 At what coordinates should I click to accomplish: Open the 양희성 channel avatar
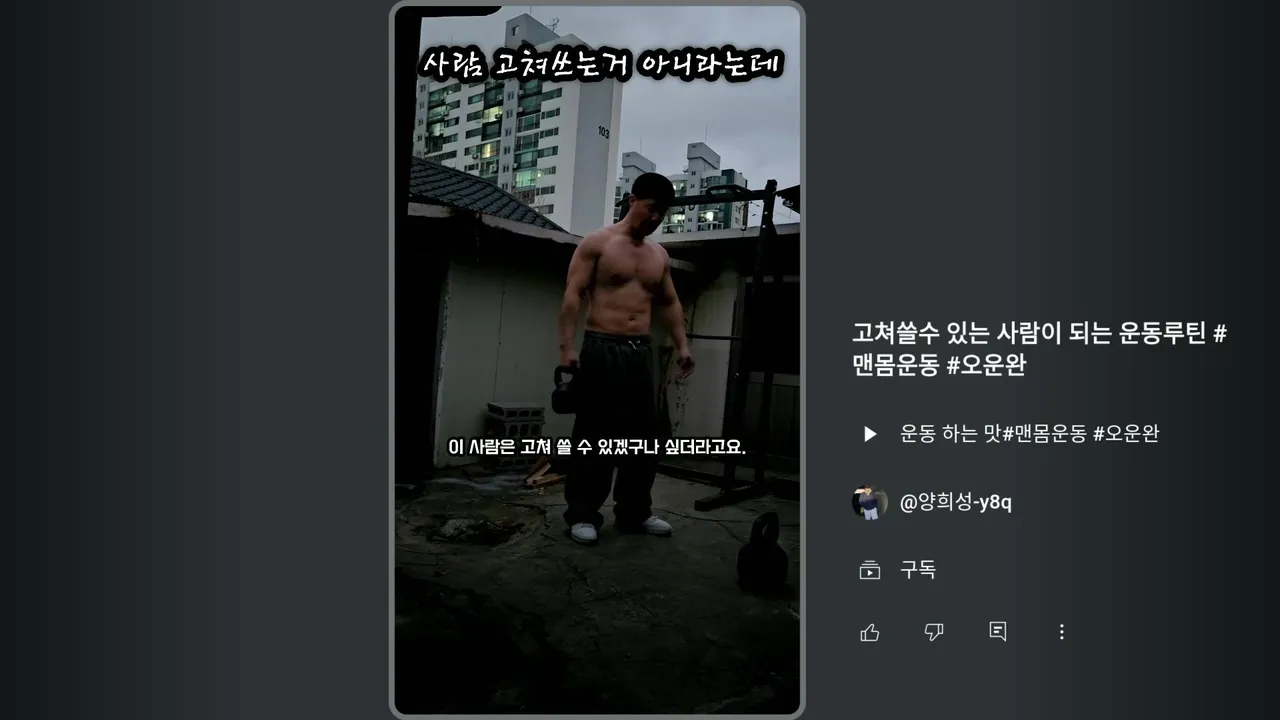pyautogui.click(x=870, y=502)
